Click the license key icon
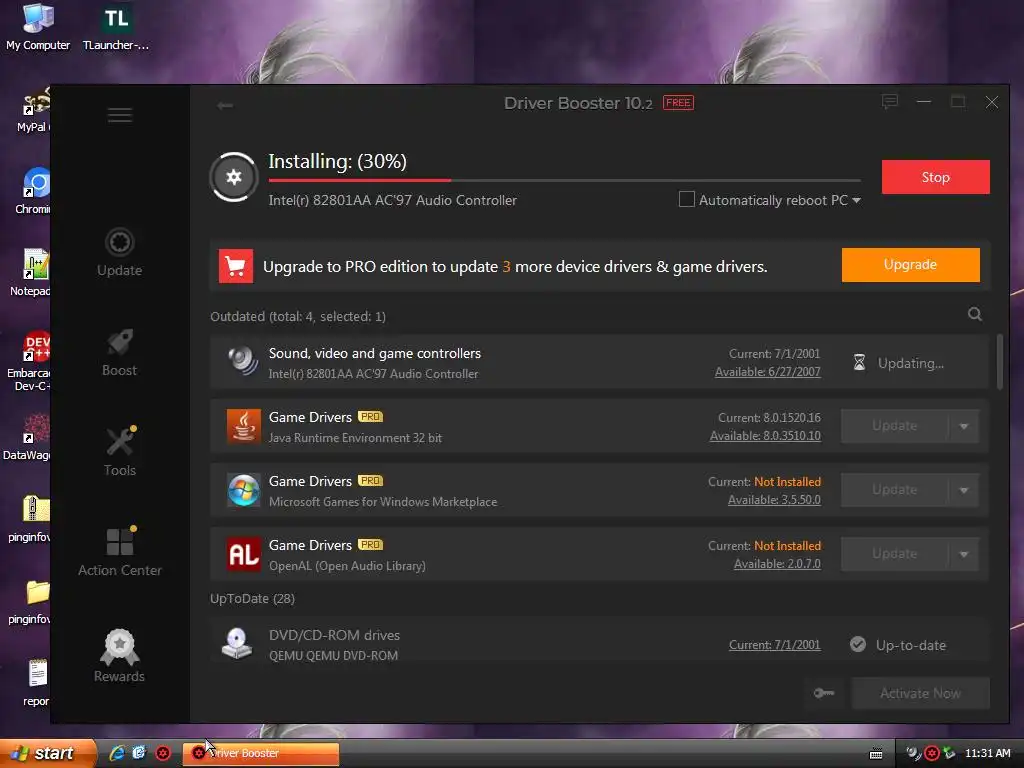 (824, 693)
